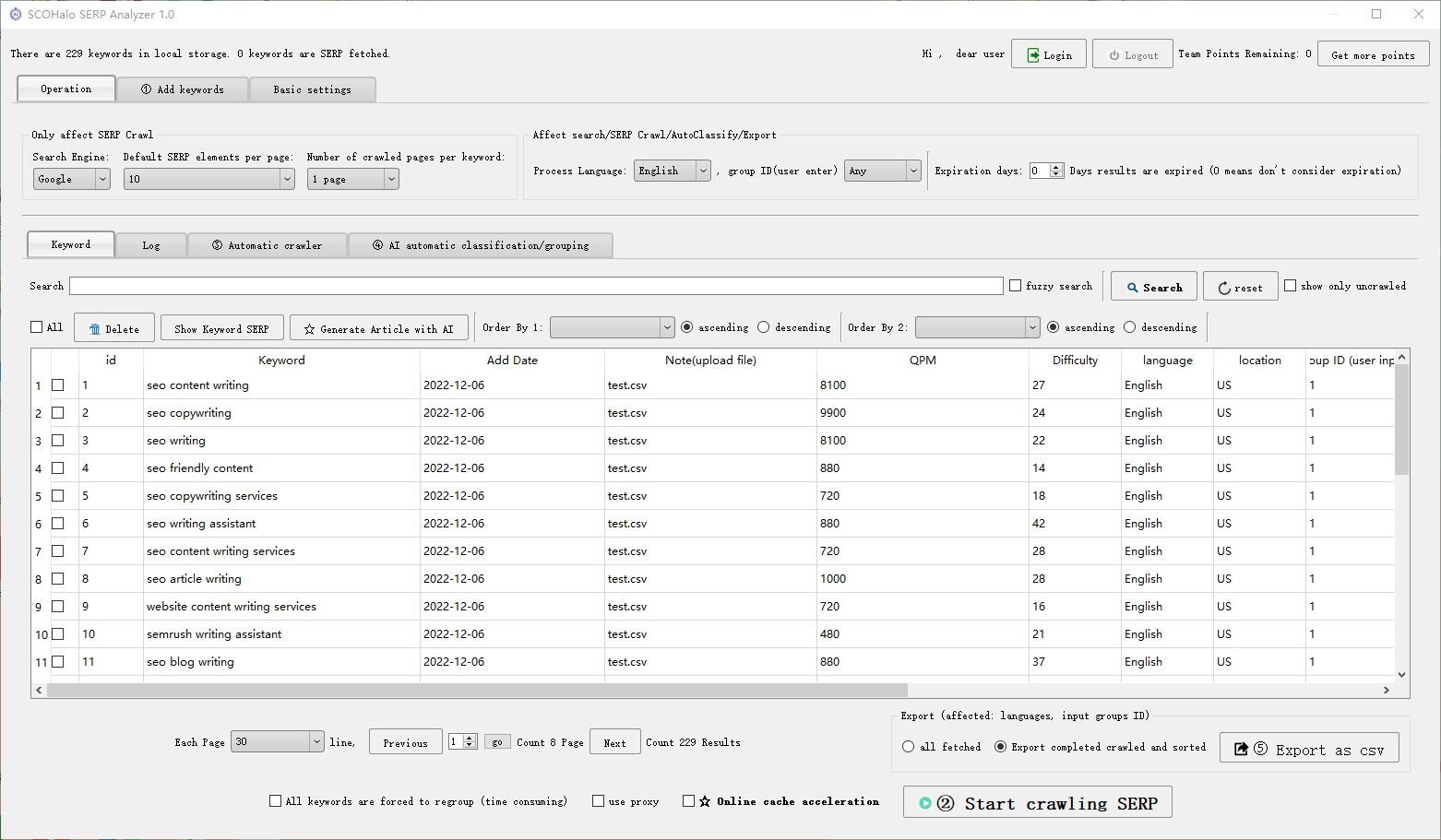Viewport: 1441px width, 840px height.
Task: Toggle show only uncrawled checkbox
Action: pyautogui.click(x=1291, y=286)
